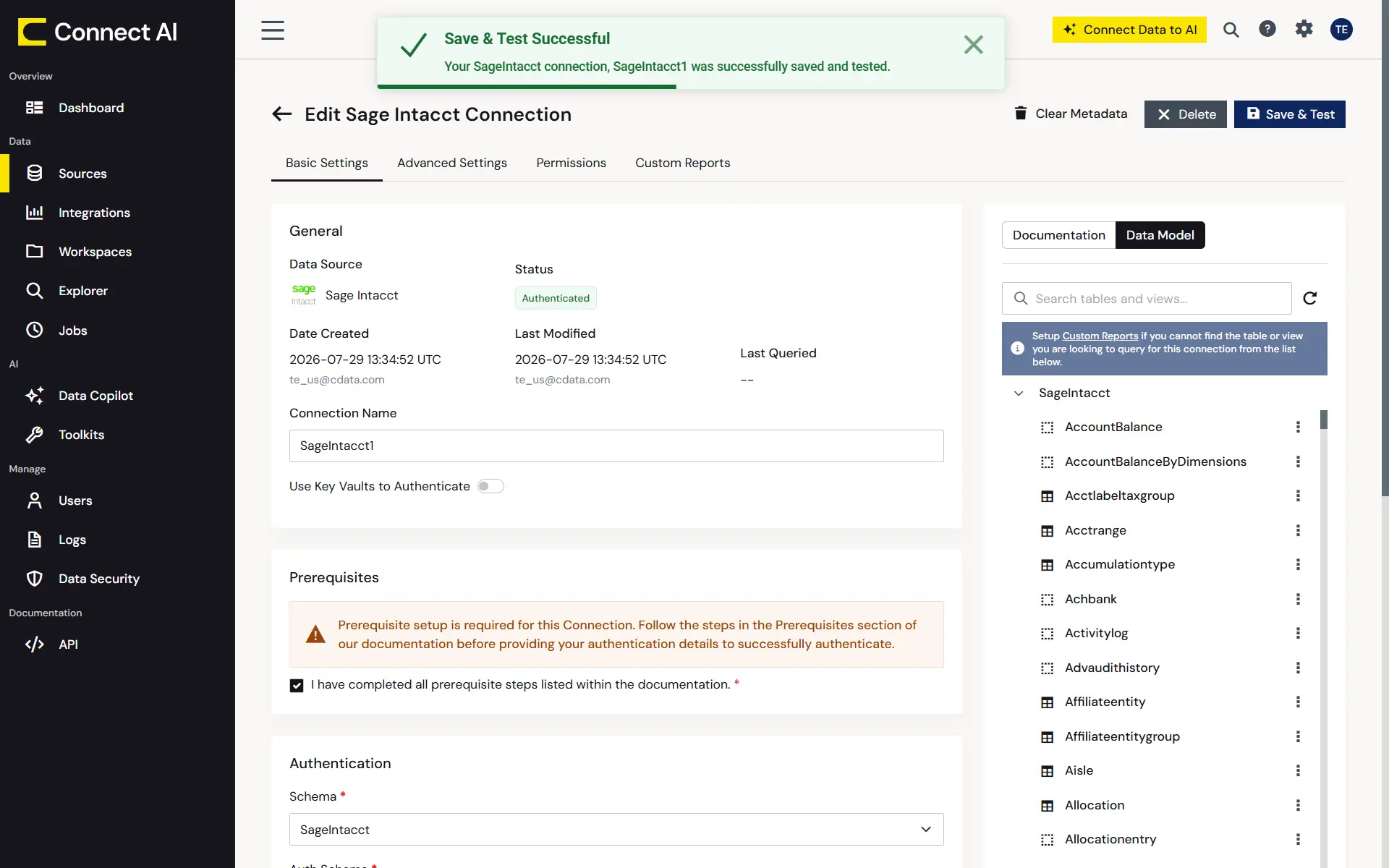Click the search magnifier in top bar
The height and width of the screenshot is (868, 1389).
(x=1231, y=30)
